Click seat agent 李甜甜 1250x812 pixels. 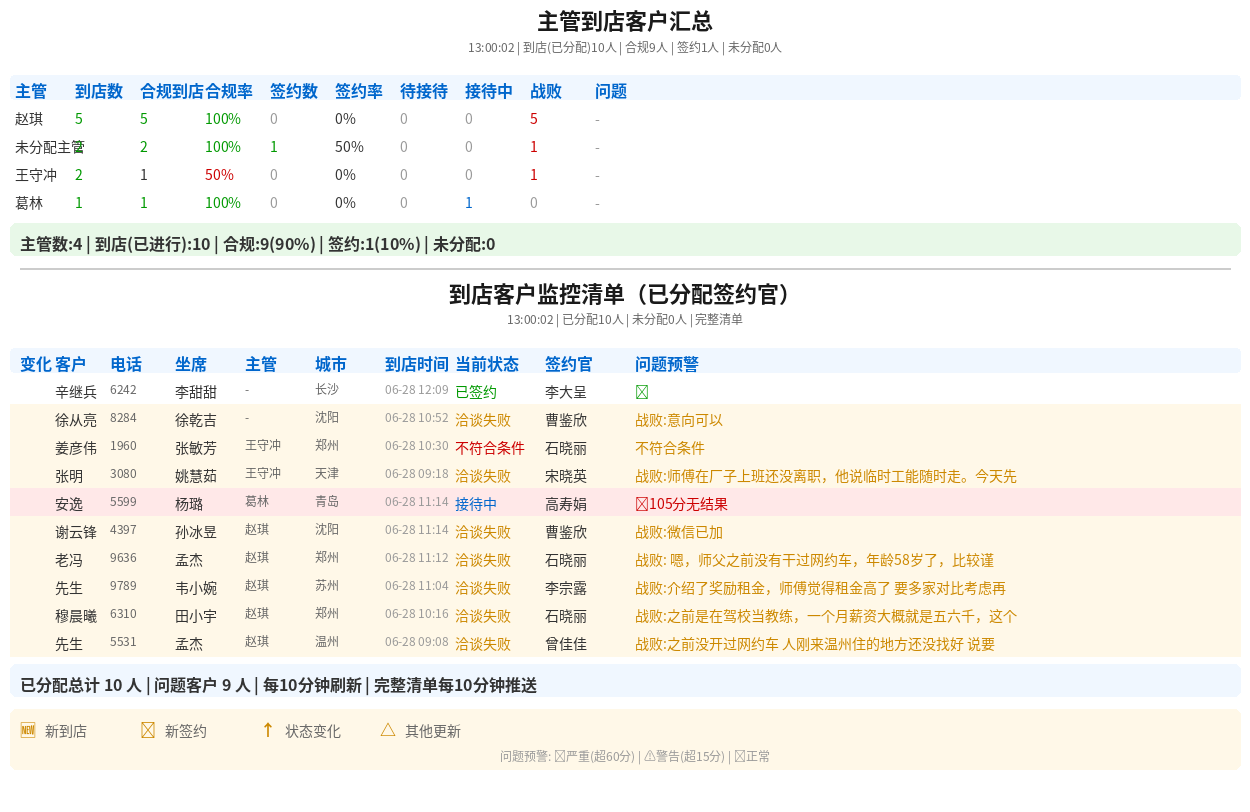196,392
